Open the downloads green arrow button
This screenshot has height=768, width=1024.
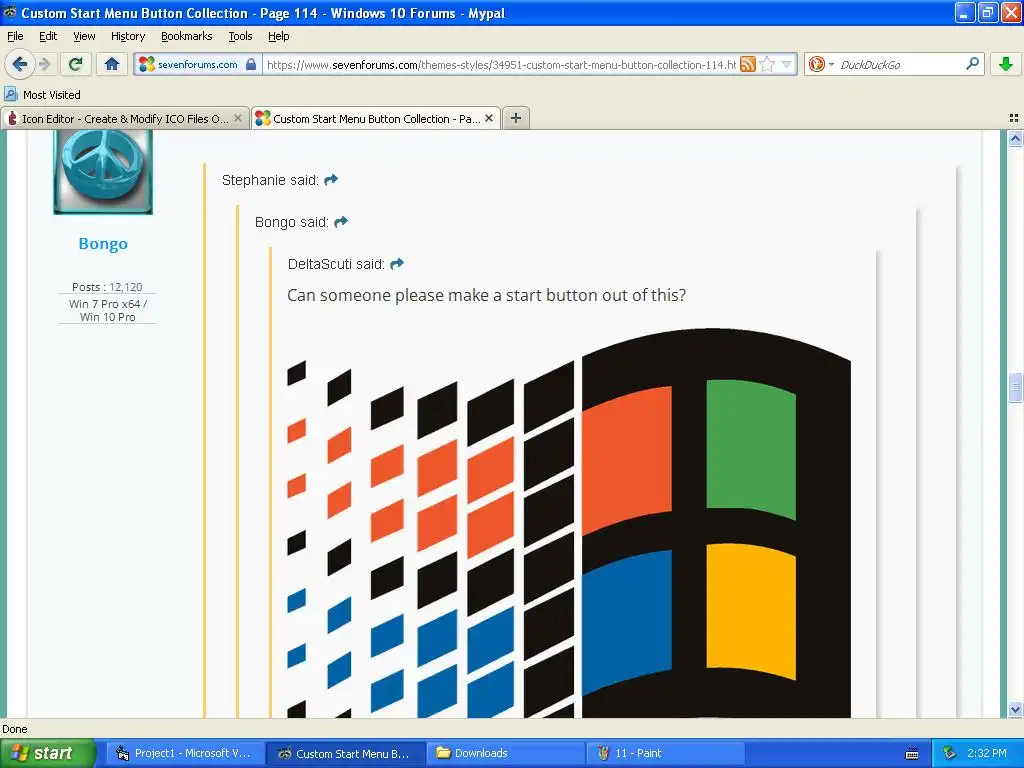(1006, 64)
